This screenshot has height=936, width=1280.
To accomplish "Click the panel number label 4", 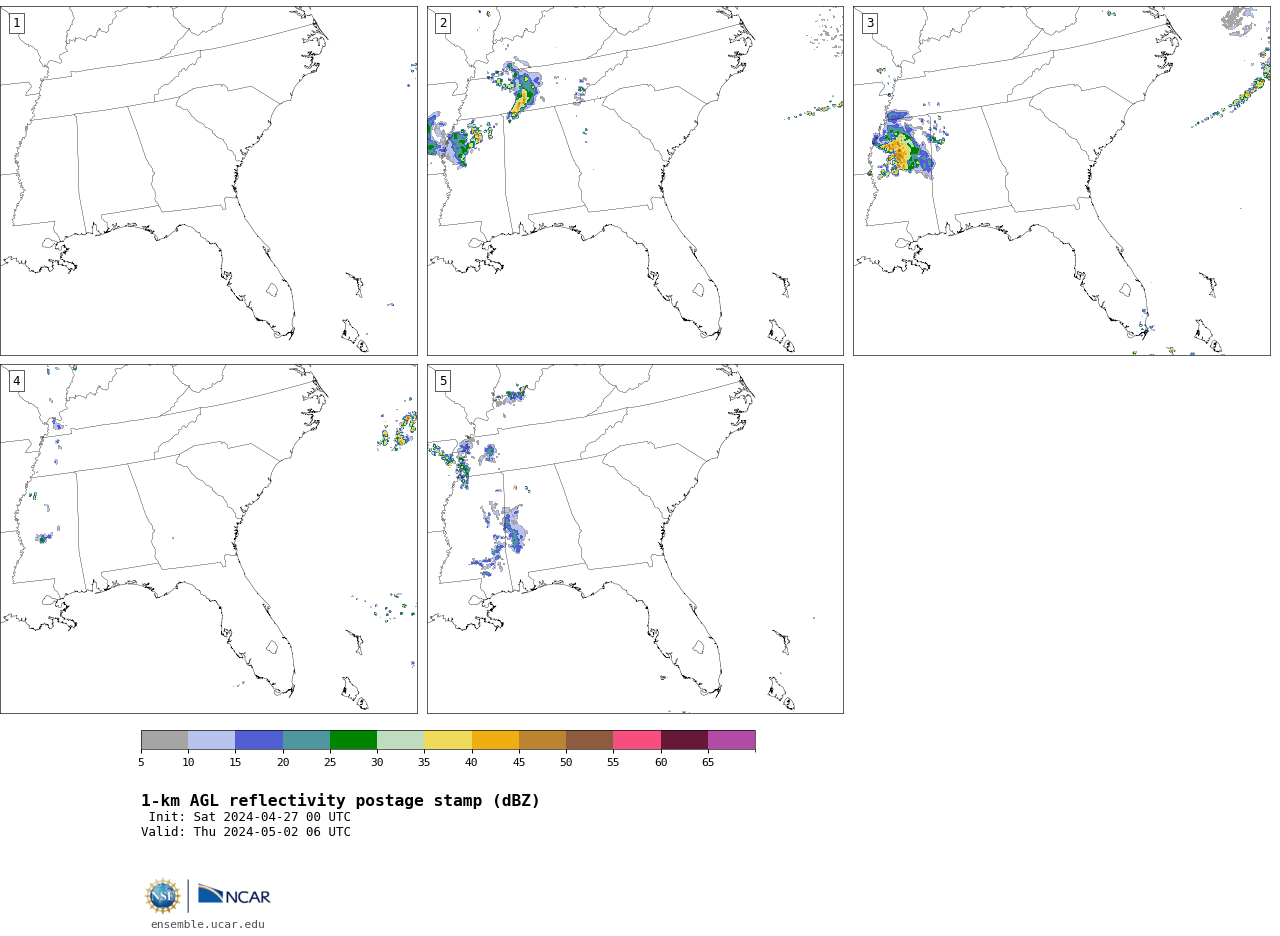I will [16, 381].
